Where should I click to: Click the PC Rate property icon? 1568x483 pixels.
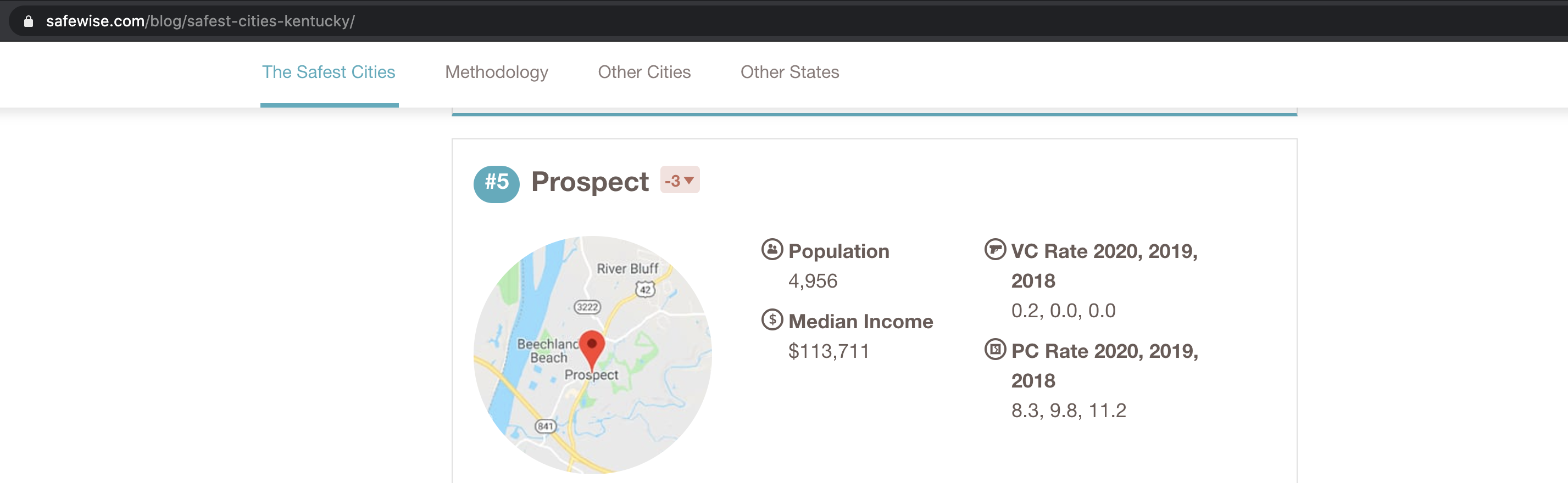(x=994, y=349)
